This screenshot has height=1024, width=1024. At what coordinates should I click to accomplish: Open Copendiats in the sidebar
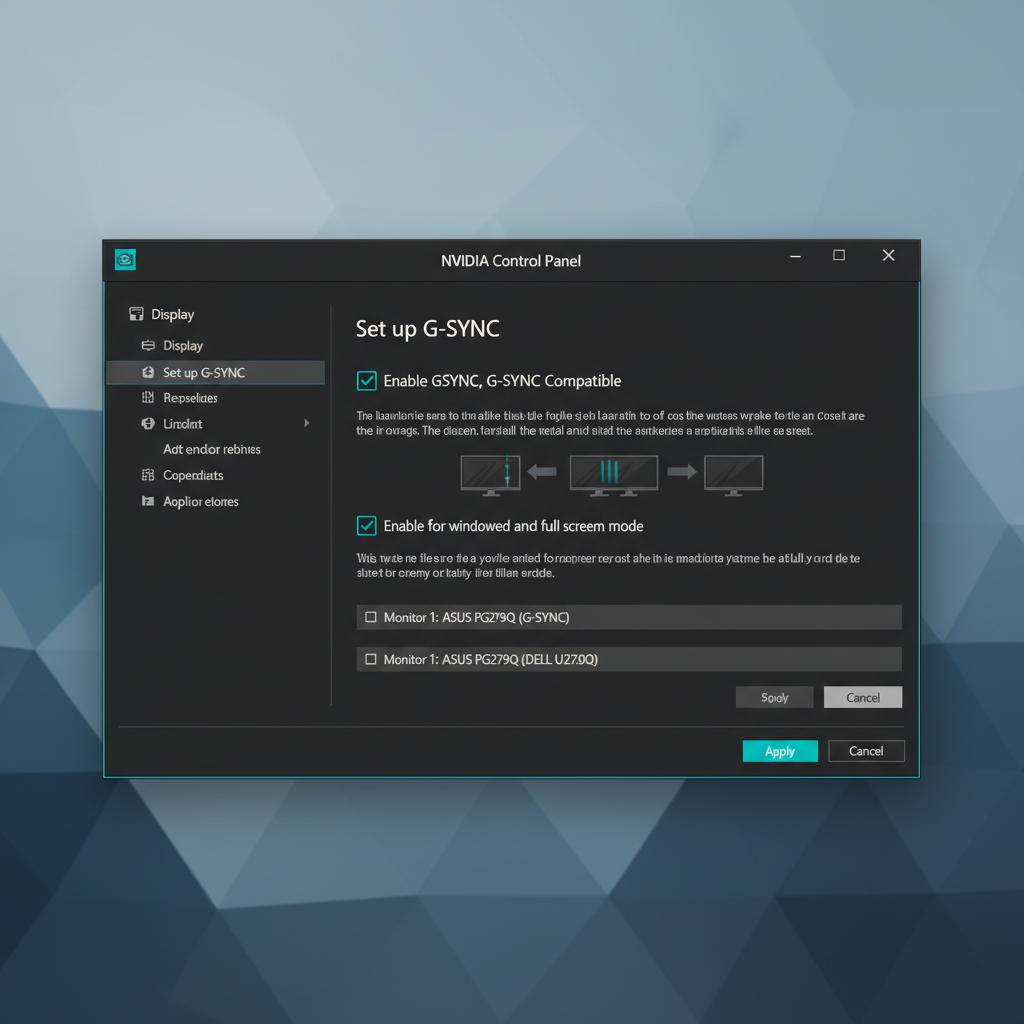click(x=193, y=475)
